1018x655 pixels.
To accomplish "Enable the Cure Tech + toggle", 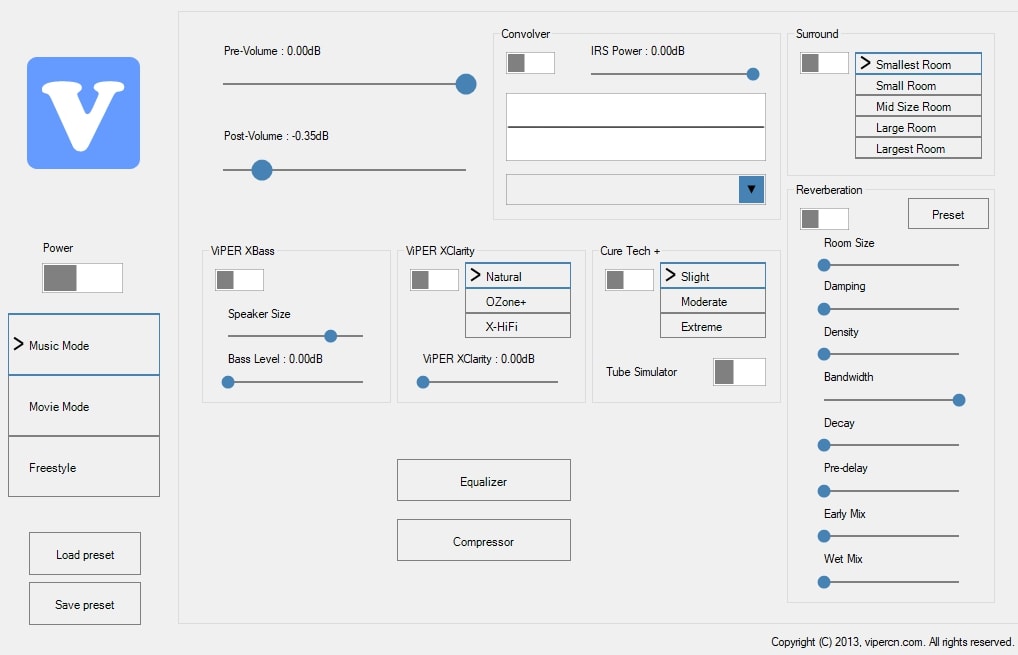I will (629, 280).
